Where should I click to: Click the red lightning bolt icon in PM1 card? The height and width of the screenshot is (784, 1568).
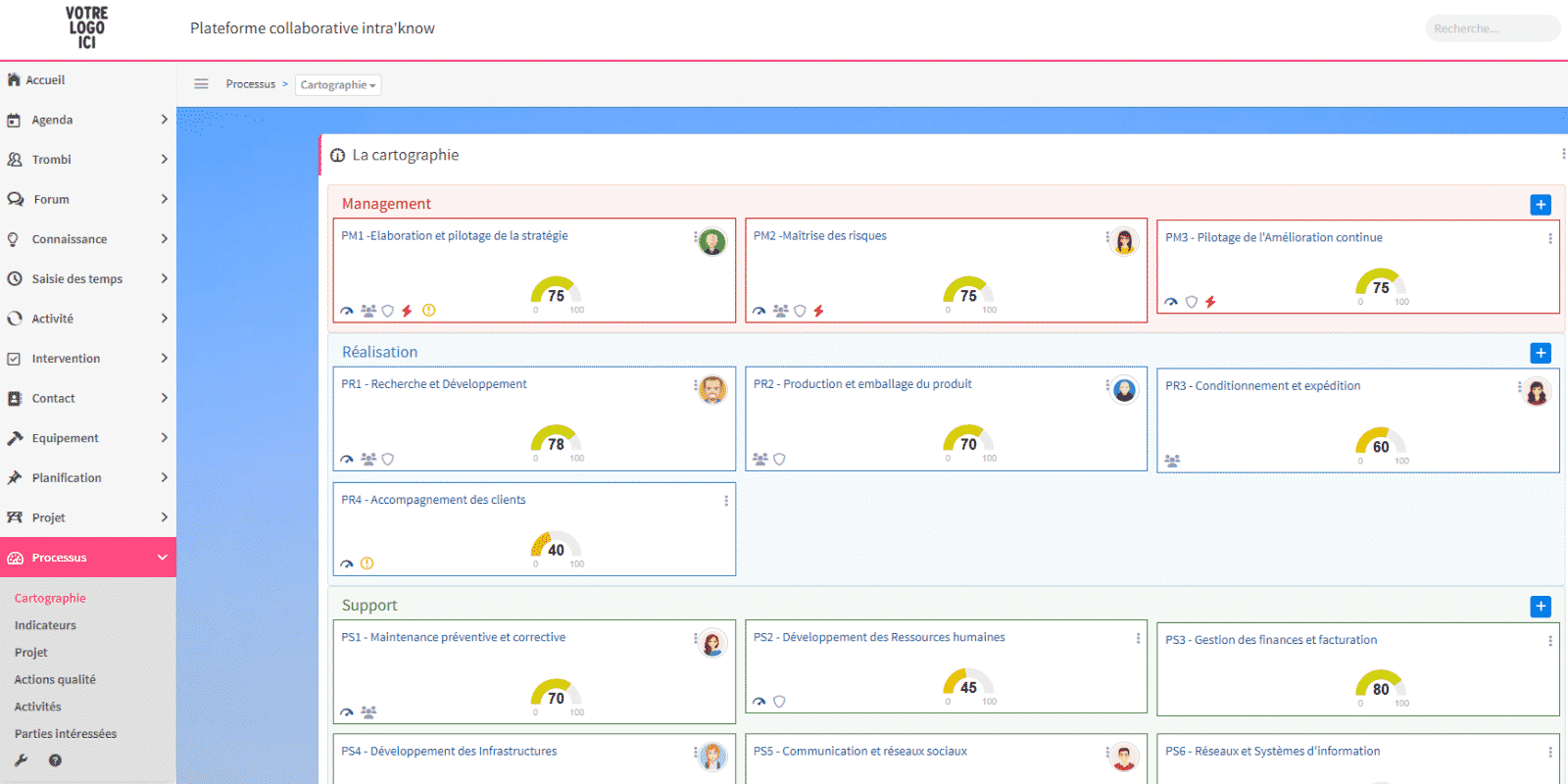(407, 311)
